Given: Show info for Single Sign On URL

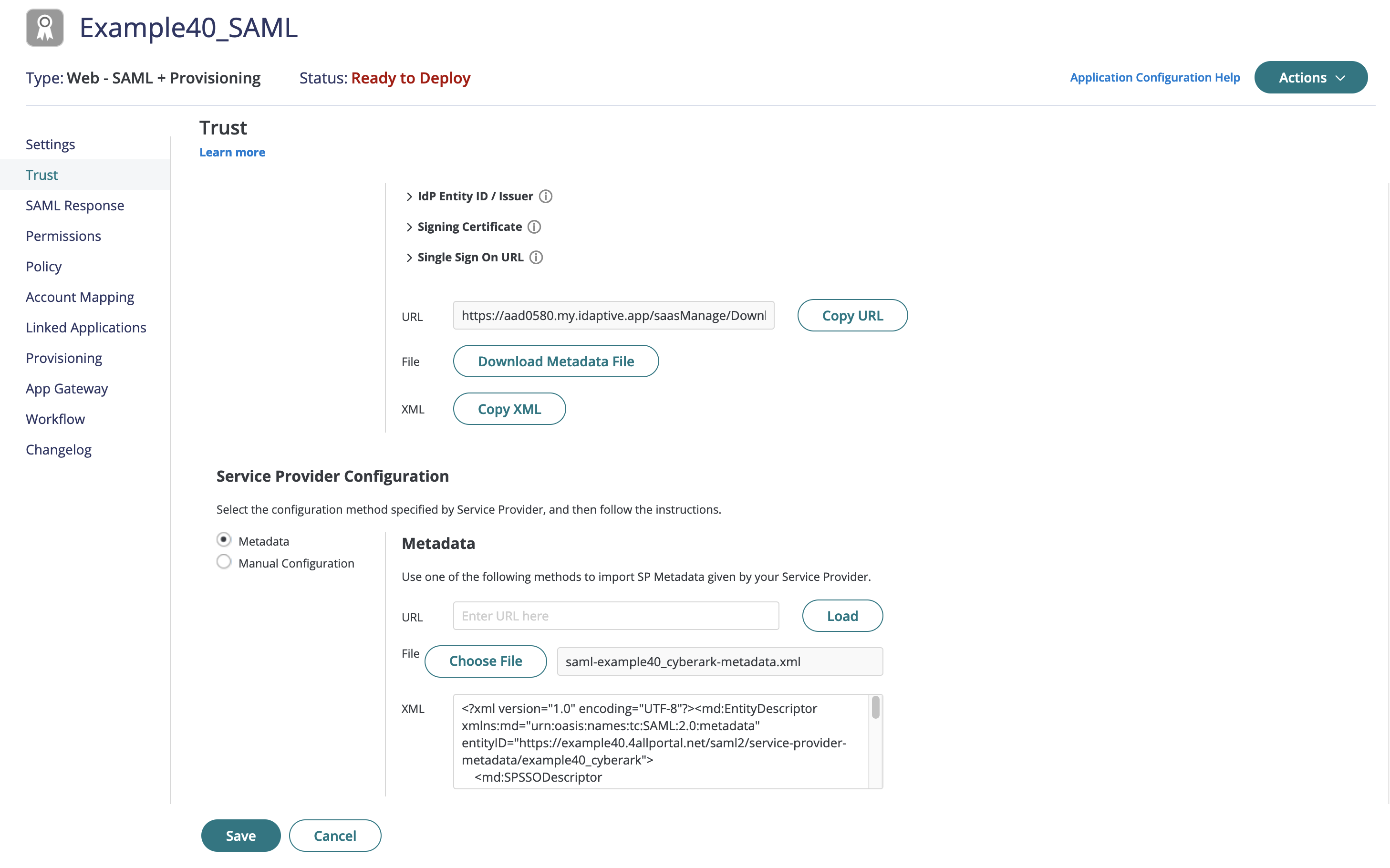Looking at the screenshot, I should [536, 257].
